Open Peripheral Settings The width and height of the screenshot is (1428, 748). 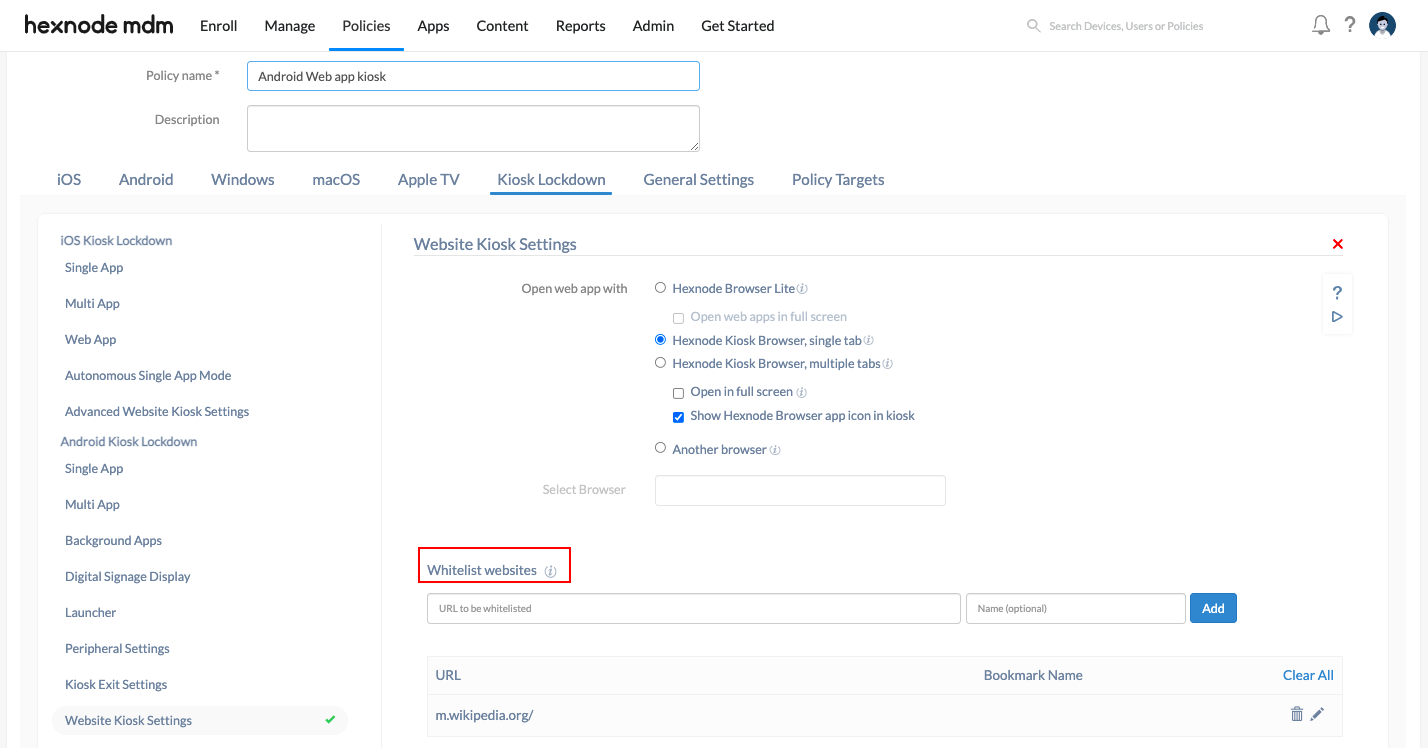tap(117, 649)
